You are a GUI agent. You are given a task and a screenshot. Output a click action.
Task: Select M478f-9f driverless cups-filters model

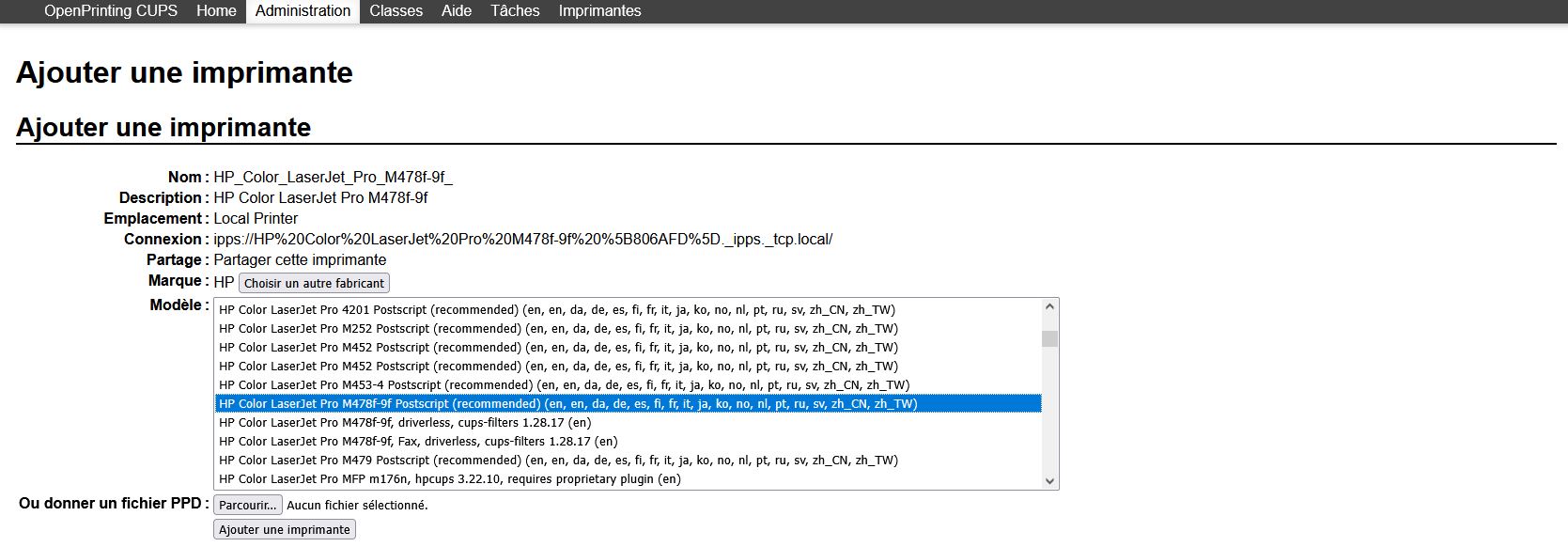[628, 422]
